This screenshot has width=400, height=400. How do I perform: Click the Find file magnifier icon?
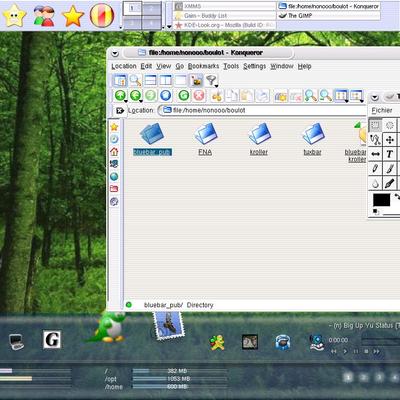click(x=135, y=80)
